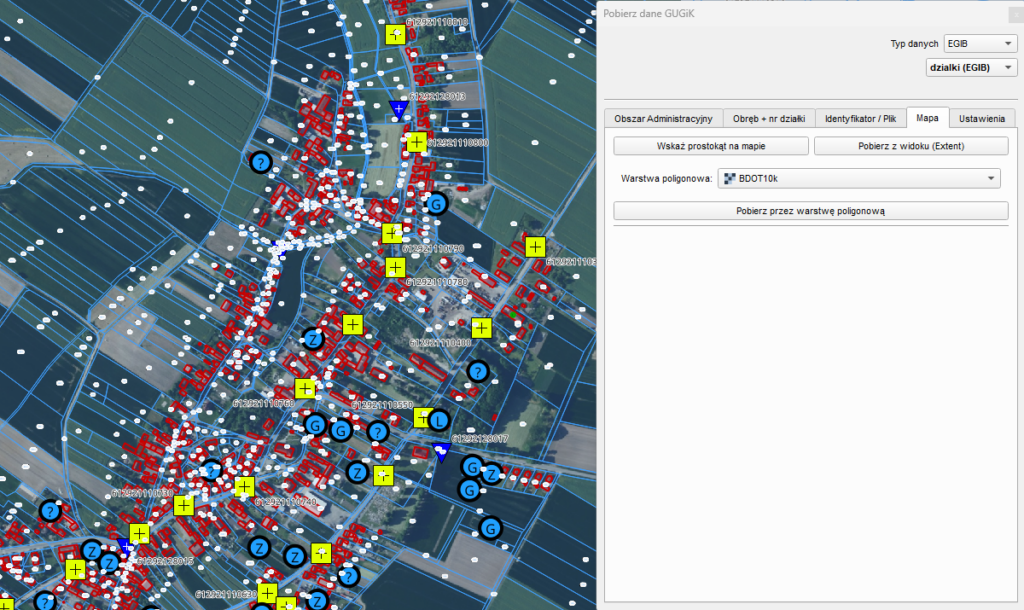Open the Obręb + nr działki tab
This screenshot has width=1024, height=610.
[768, 118]
